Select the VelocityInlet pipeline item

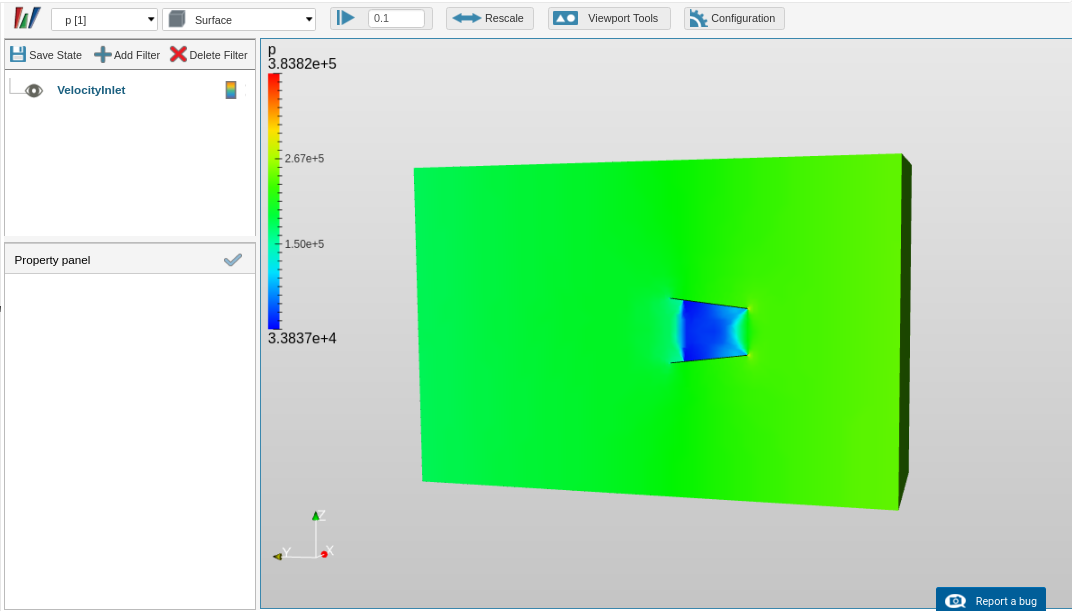[x=91, y=90]
